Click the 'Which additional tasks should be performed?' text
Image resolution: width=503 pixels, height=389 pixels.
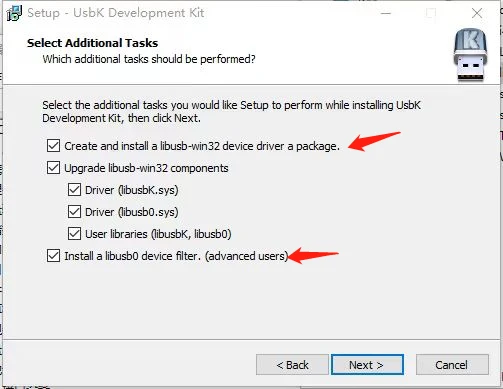(149, 59)
